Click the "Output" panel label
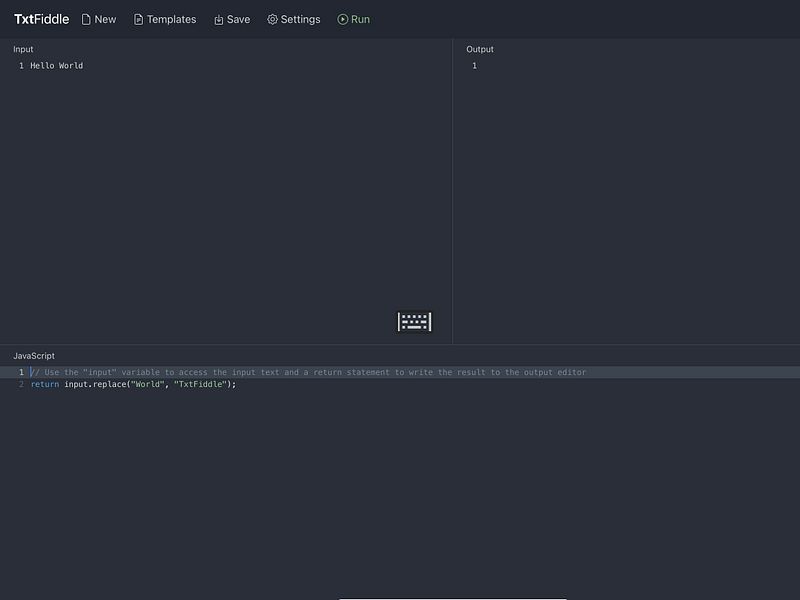The height and width of the screenshot is (600, 800). [480, 49]
